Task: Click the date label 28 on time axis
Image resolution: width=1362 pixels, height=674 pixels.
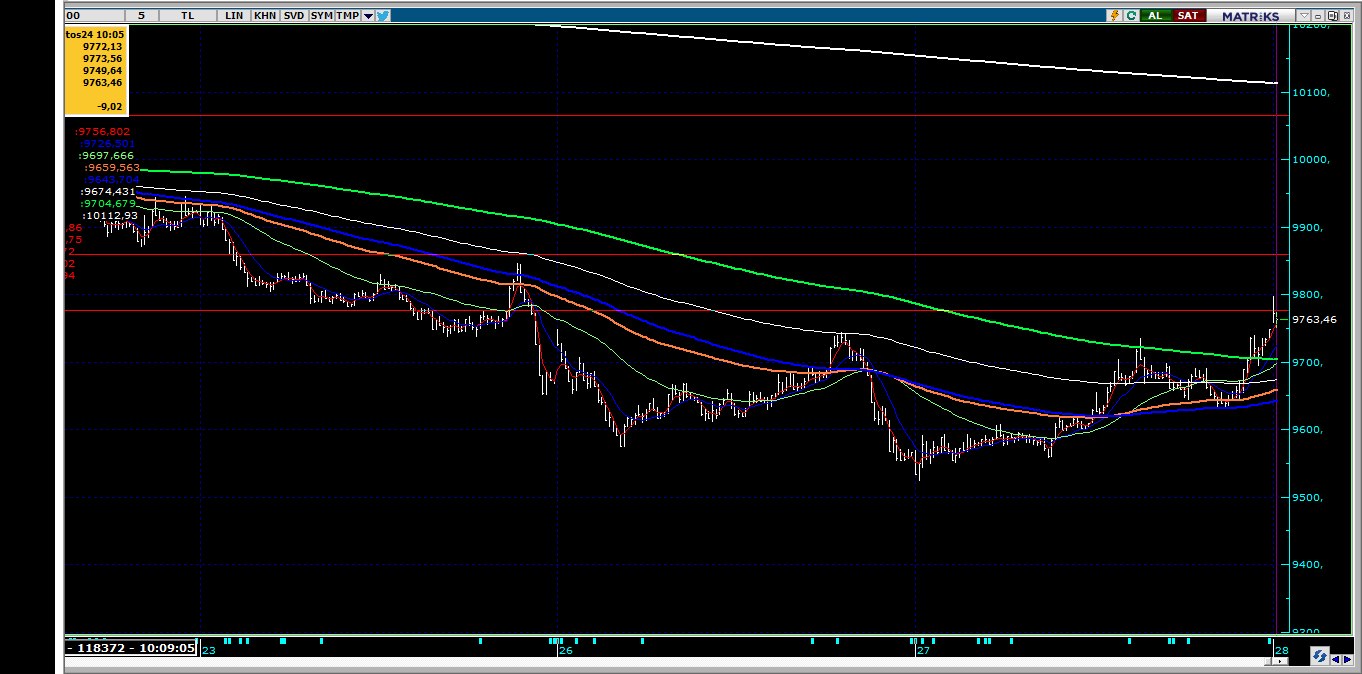Action: pos(1282,650)
